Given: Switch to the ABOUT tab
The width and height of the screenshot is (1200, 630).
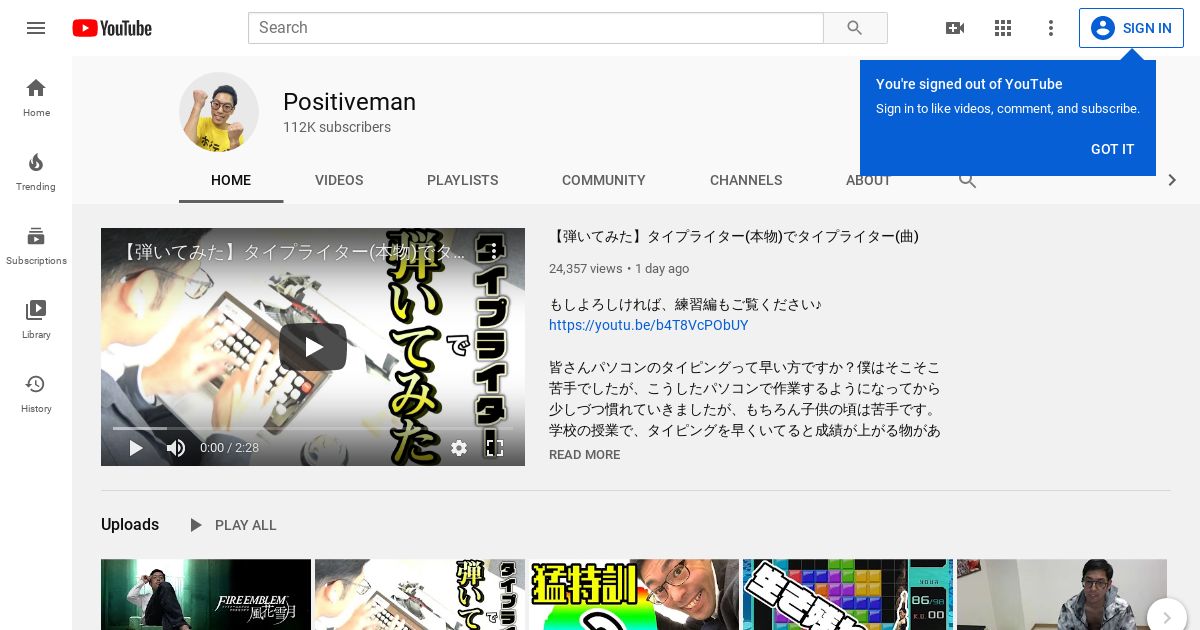Looking at the screenshot, I should click(x=868, y=180).
